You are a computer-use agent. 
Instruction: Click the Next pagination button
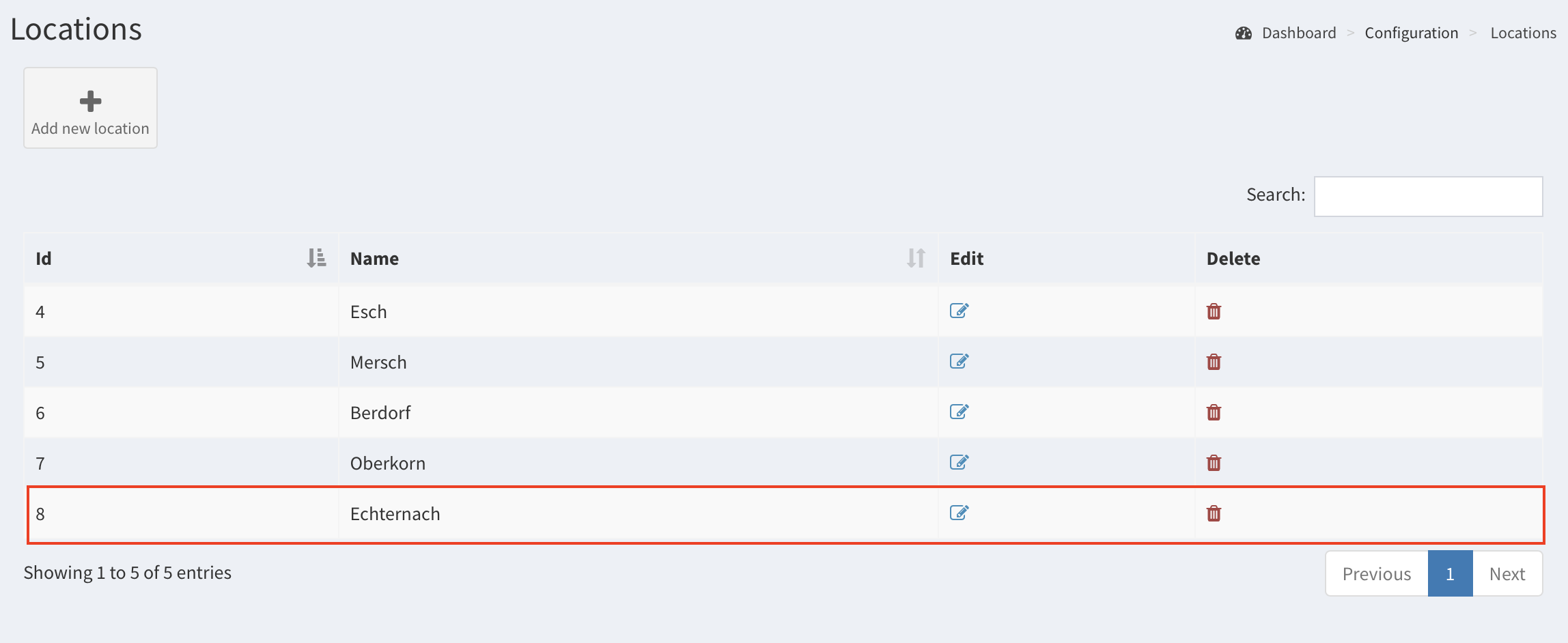(1507, 574)
